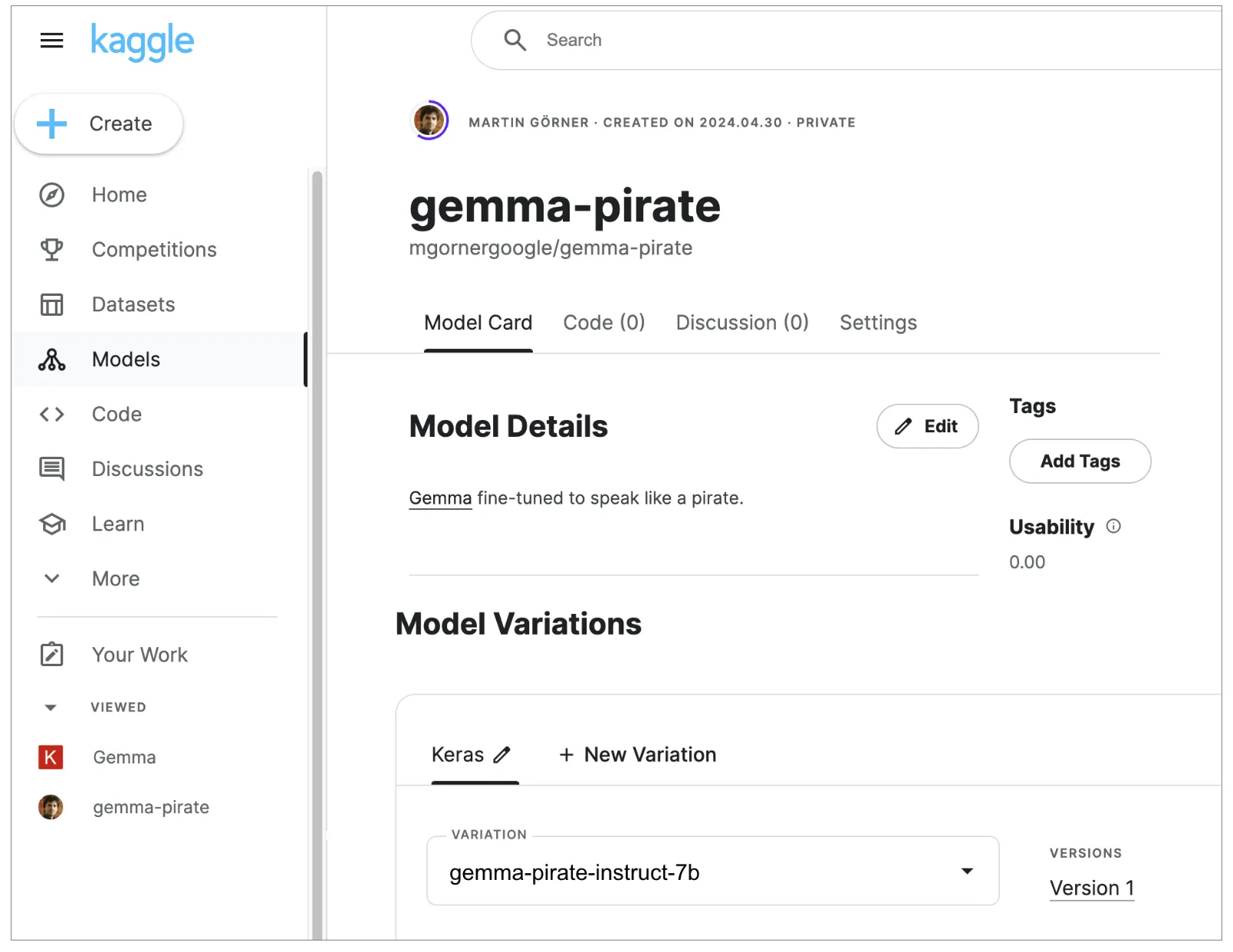Click the Discussions chat icon

(x=51, y=469)
